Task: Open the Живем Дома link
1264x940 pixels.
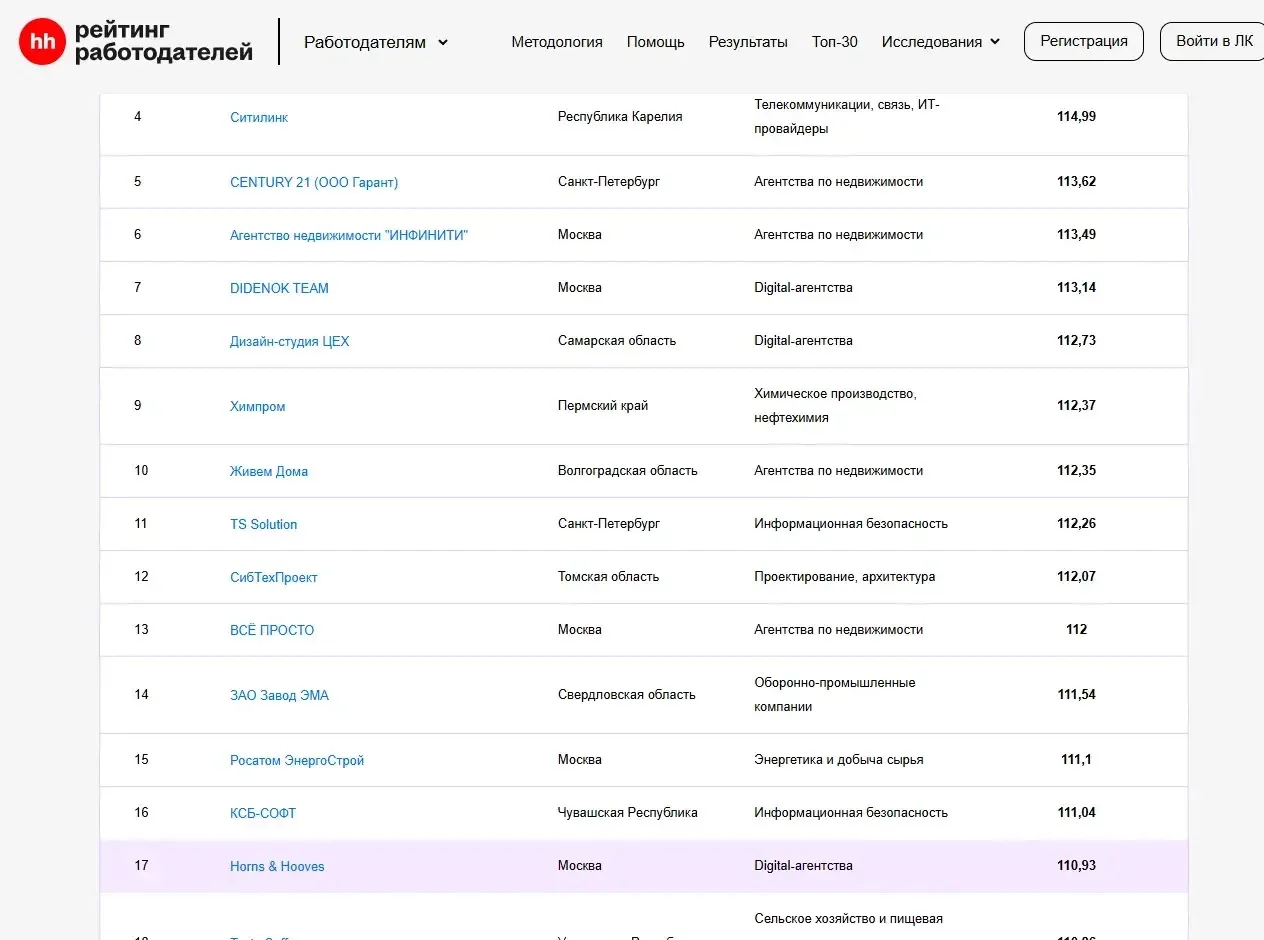Action: tap(269, 471)
